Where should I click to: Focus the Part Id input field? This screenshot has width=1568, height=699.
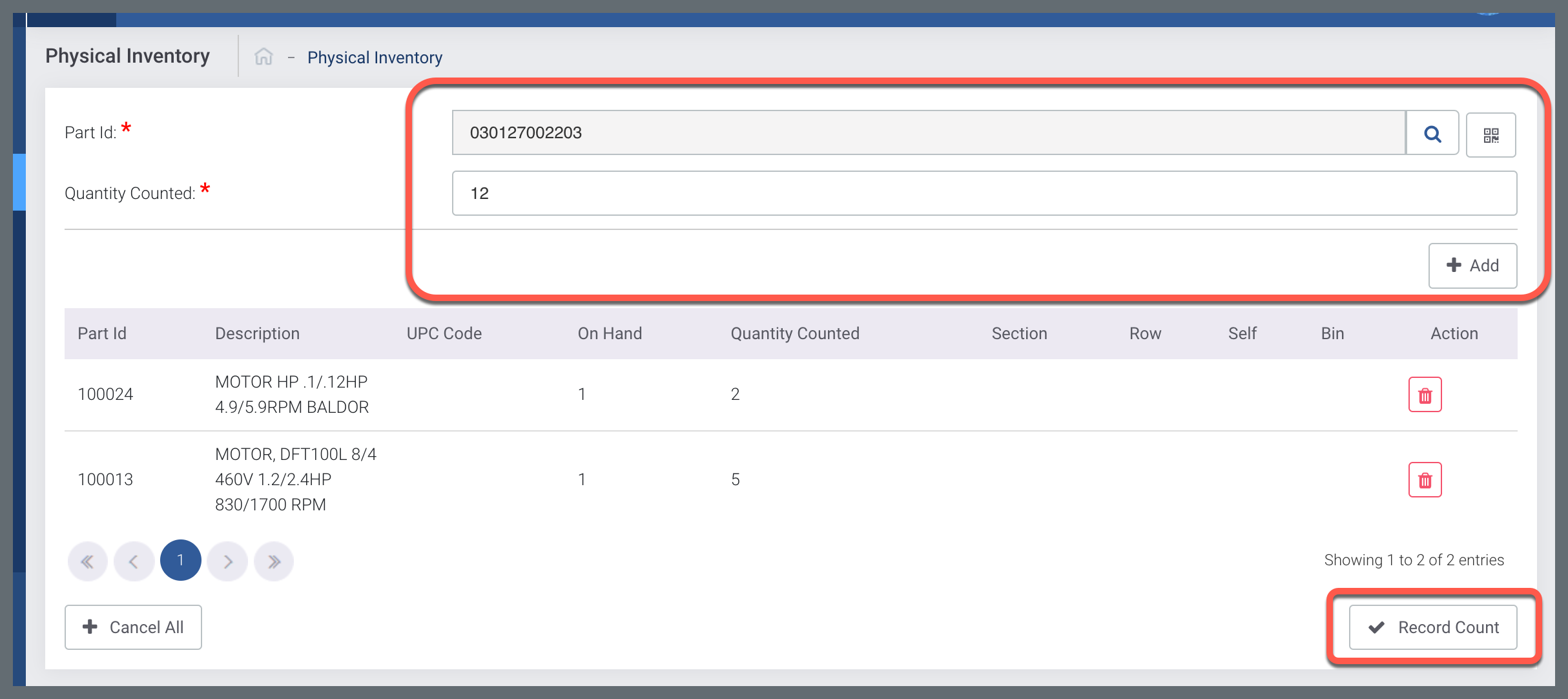click(928, 132)
